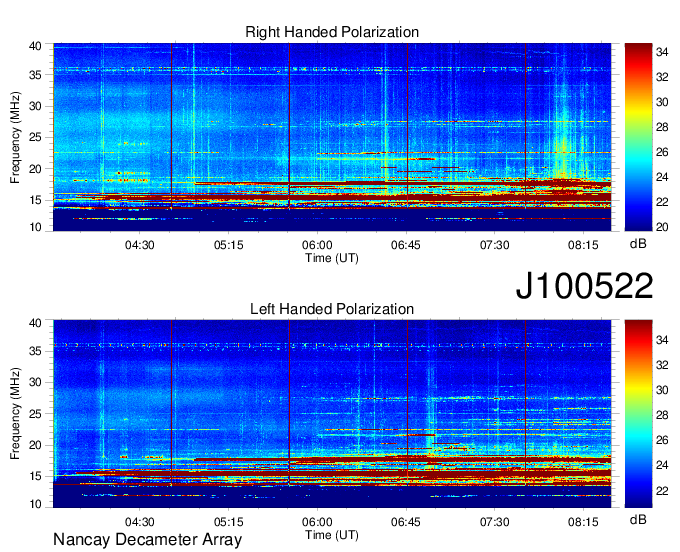The width and height of the screenshot is (680, 552).
Task: Click "Frequency (MHz)" axis label of left-handed plot
Action: 15,414
